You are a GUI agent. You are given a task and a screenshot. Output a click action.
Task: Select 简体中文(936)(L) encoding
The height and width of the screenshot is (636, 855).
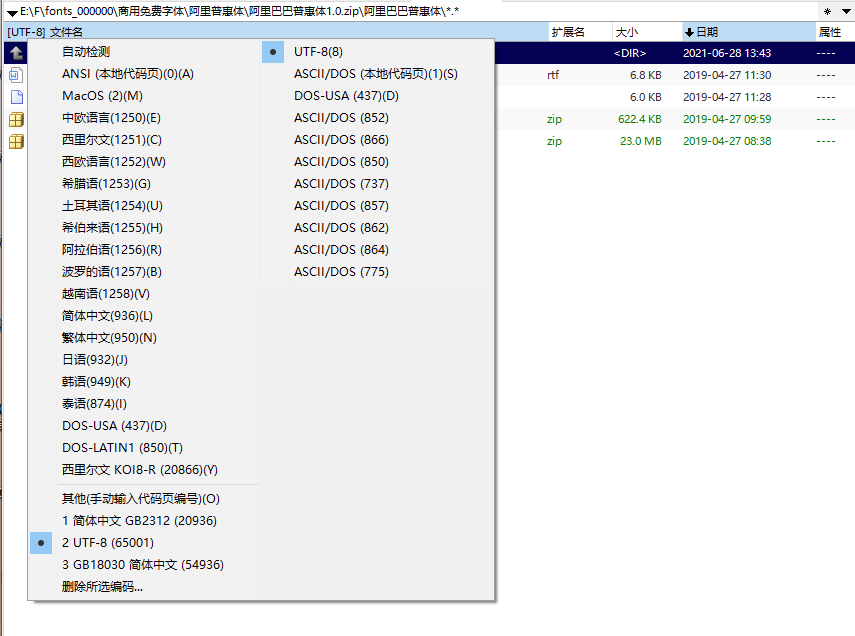coord(107,316)
